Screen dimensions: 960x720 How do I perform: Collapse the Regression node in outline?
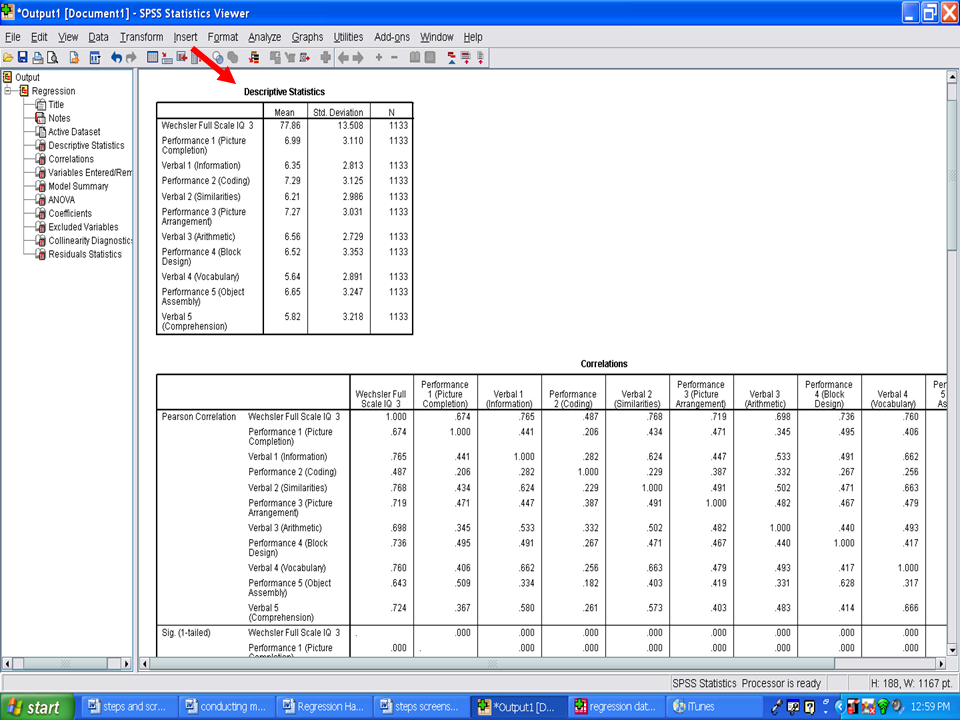9,91
